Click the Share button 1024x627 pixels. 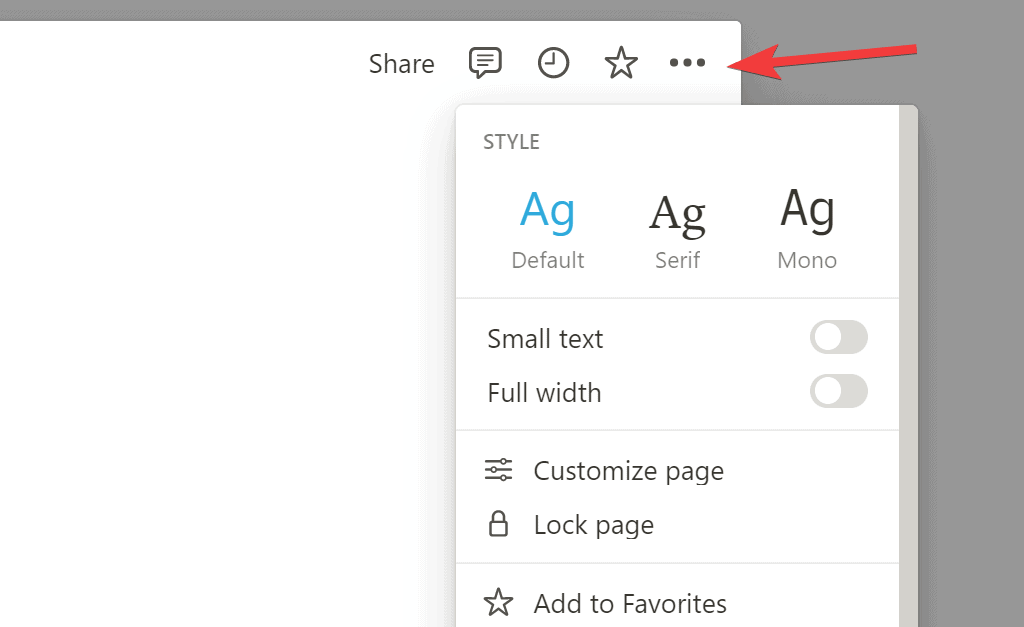coord(401,64)
